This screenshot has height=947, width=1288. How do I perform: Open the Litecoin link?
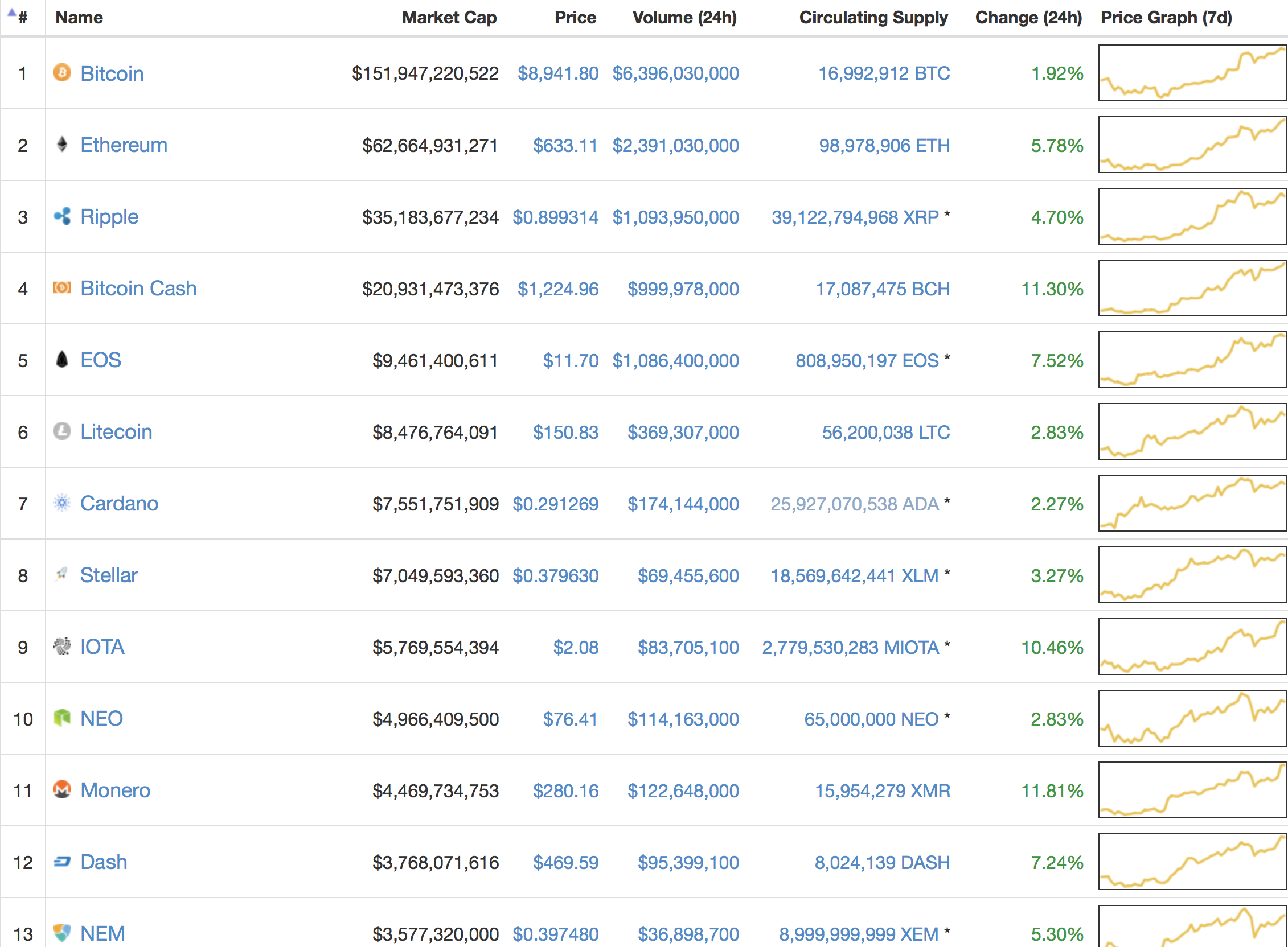116,431
